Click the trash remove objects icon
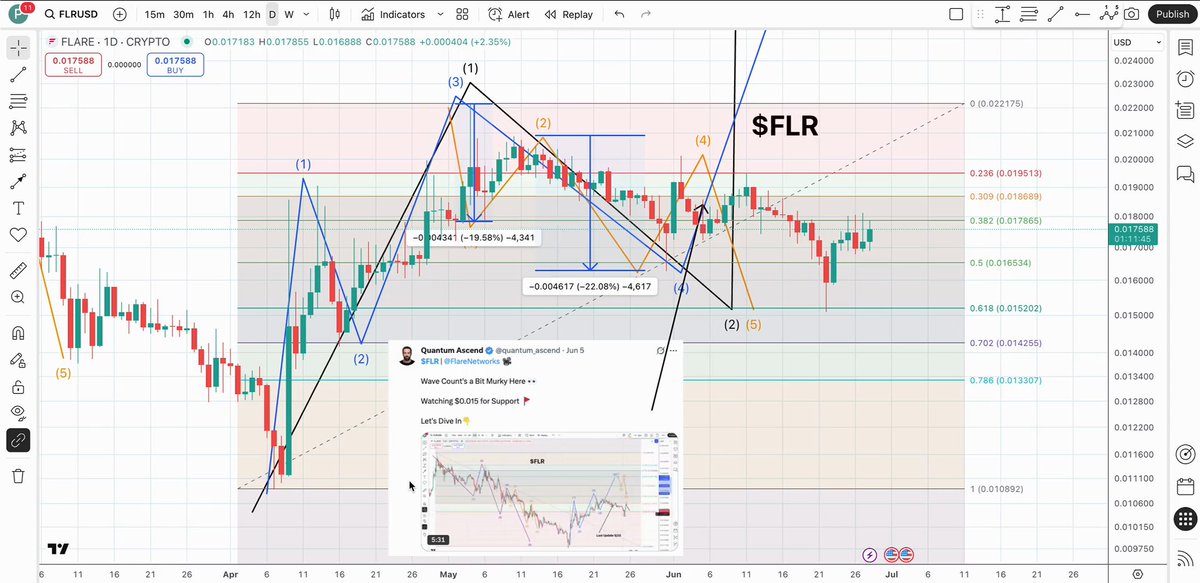The height and width of the screenshot is (583, 1200). pos(18,476)
